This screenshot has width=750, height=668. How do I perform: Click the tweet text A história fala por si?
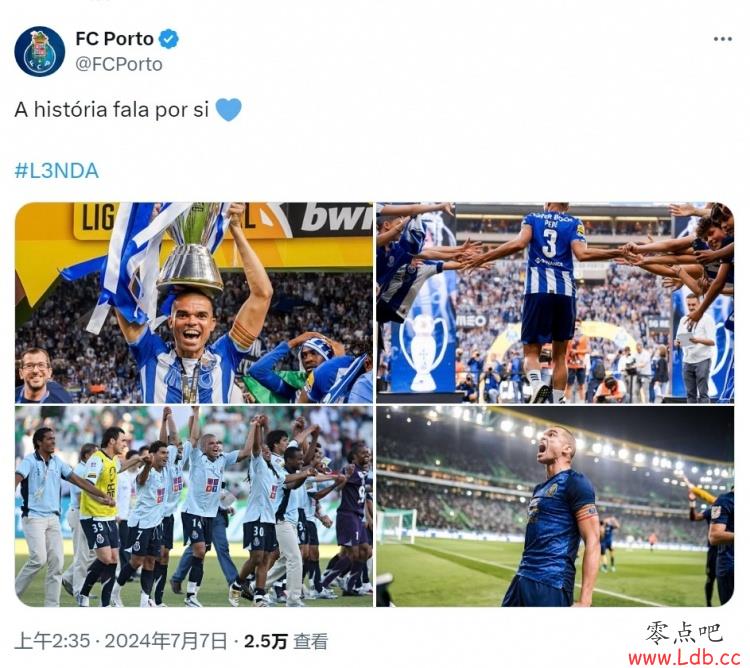[x=111, y=110]
